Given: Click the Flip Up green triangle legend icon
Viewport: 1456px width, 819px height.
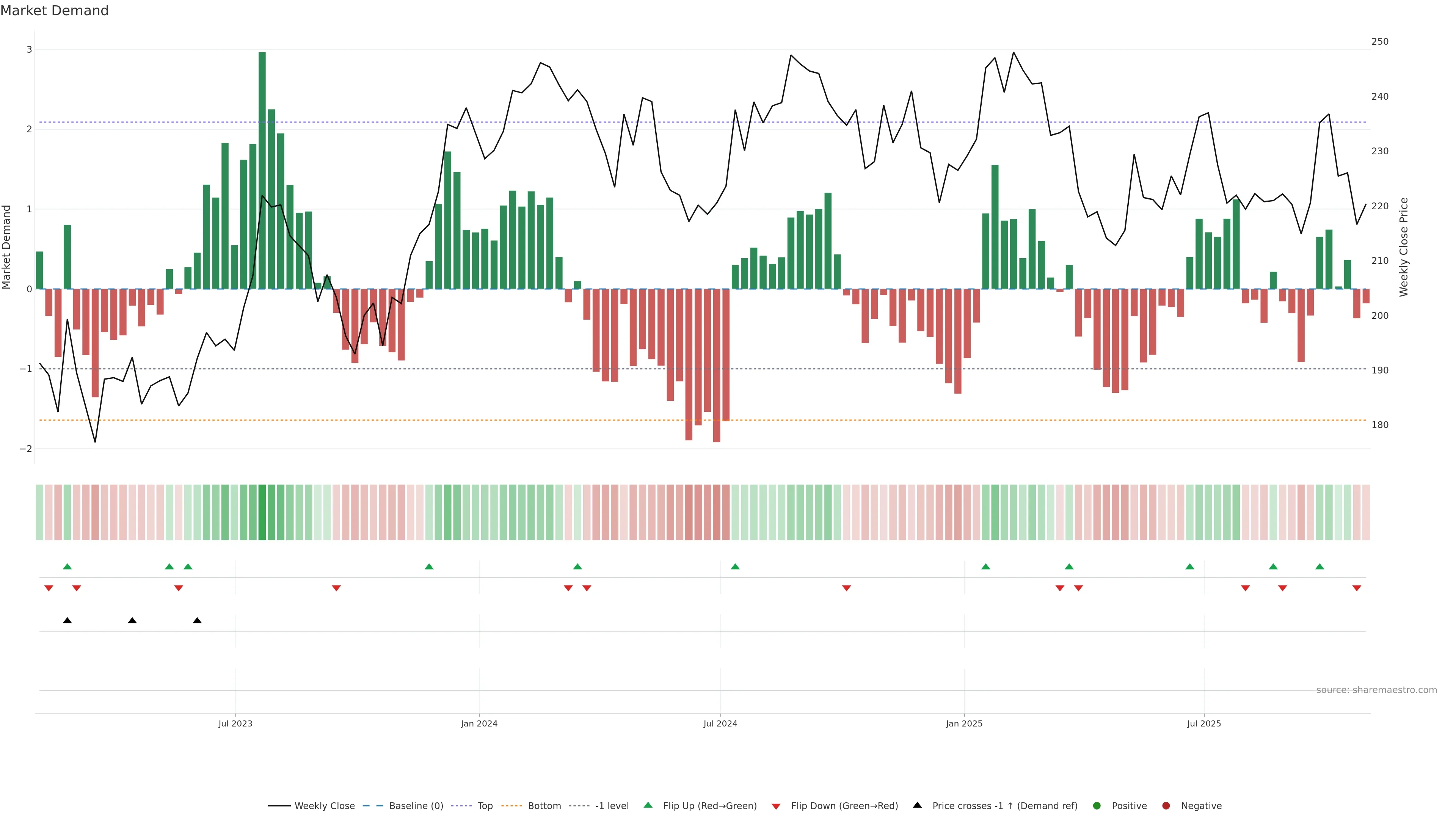Looking at the screenshot, I should coord(648,805).
